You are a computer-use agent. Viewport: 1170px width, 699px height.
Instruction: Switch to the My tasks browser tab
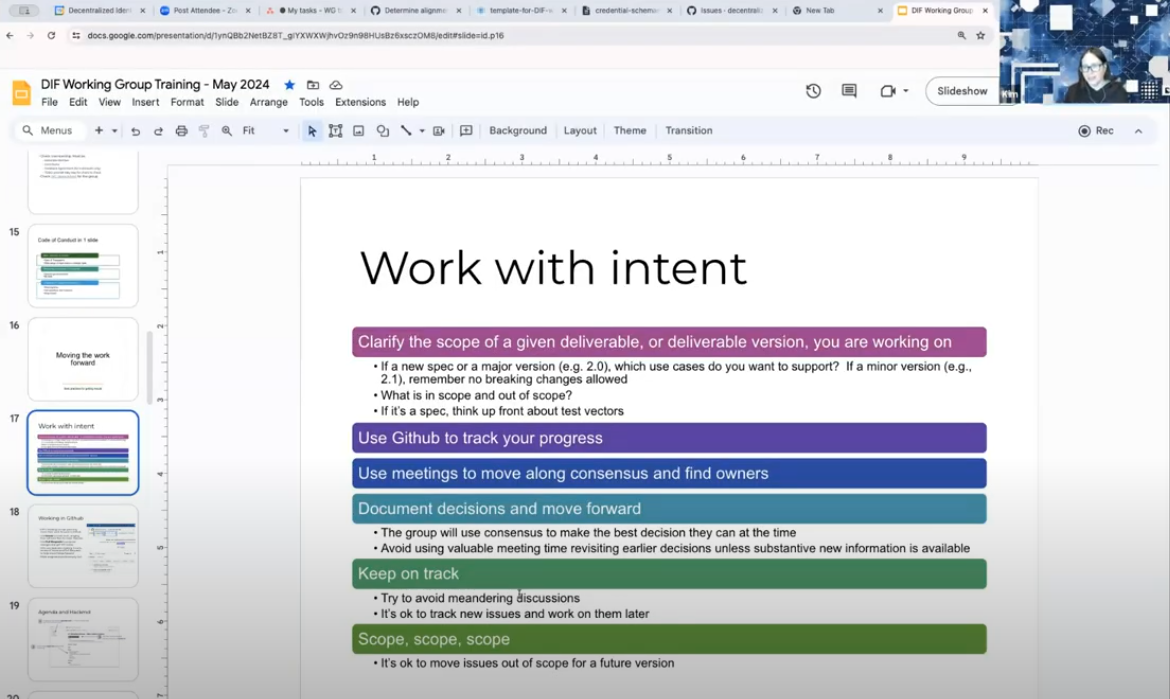pos(311,10)
